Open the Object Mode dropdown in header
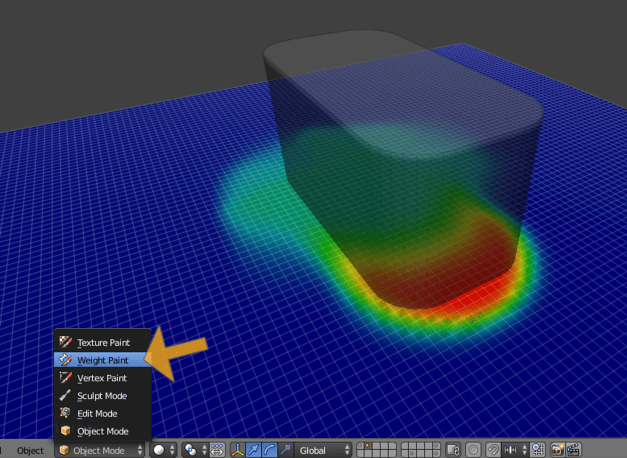Screen dimensions: 627x458 [x=98, y=450]
